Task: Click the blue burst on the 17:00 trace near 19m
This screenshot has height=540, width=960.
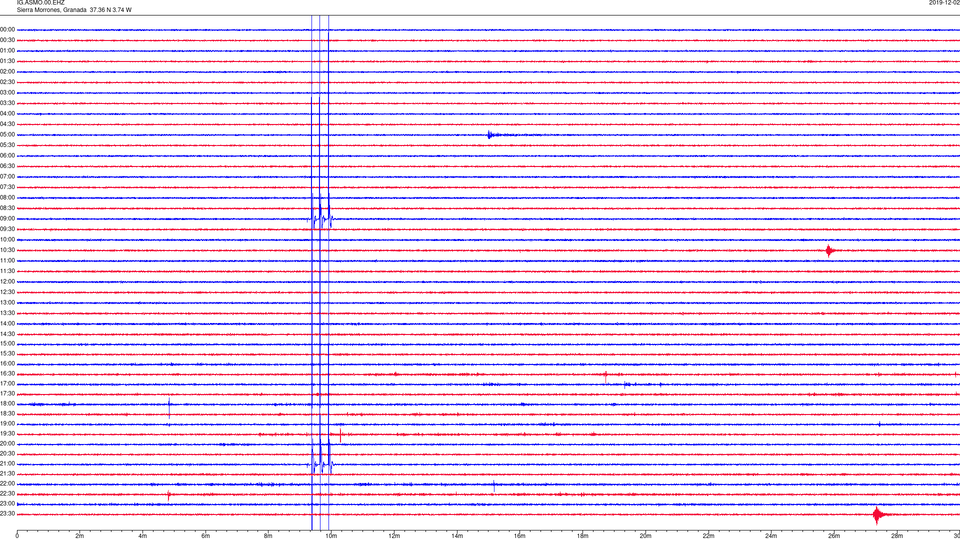Action: 627,384
